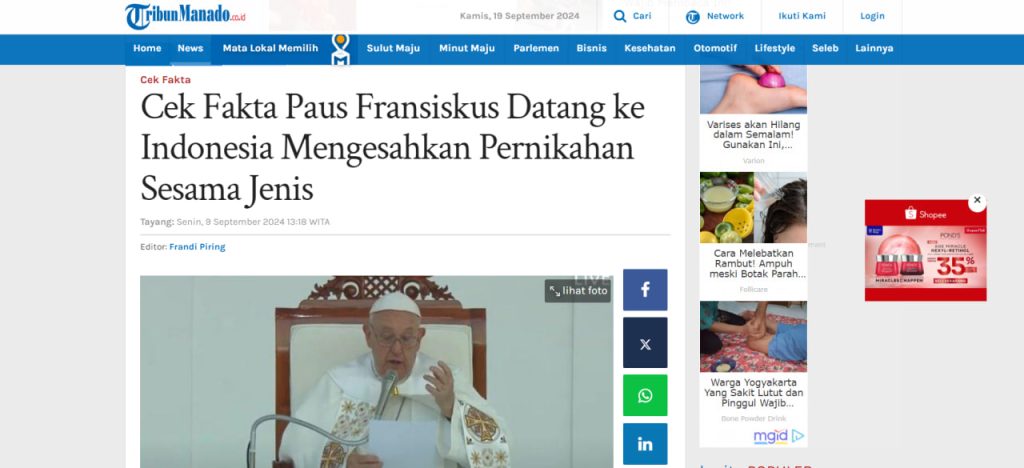The width and height of the screenshot is (1024, 468).
Task: Open editor Frandi Piring profile
Action: coord(197,247)
